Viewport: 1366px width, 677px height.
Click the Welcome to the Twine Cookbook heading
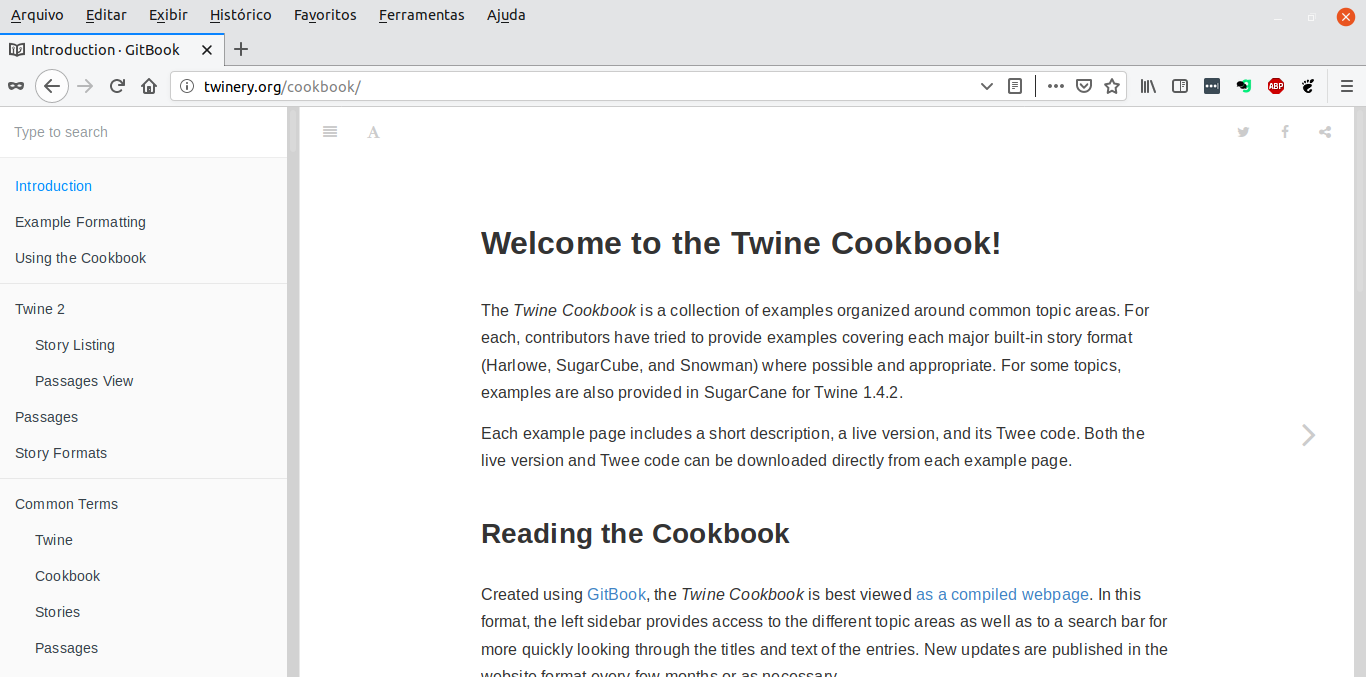(741, 243)
